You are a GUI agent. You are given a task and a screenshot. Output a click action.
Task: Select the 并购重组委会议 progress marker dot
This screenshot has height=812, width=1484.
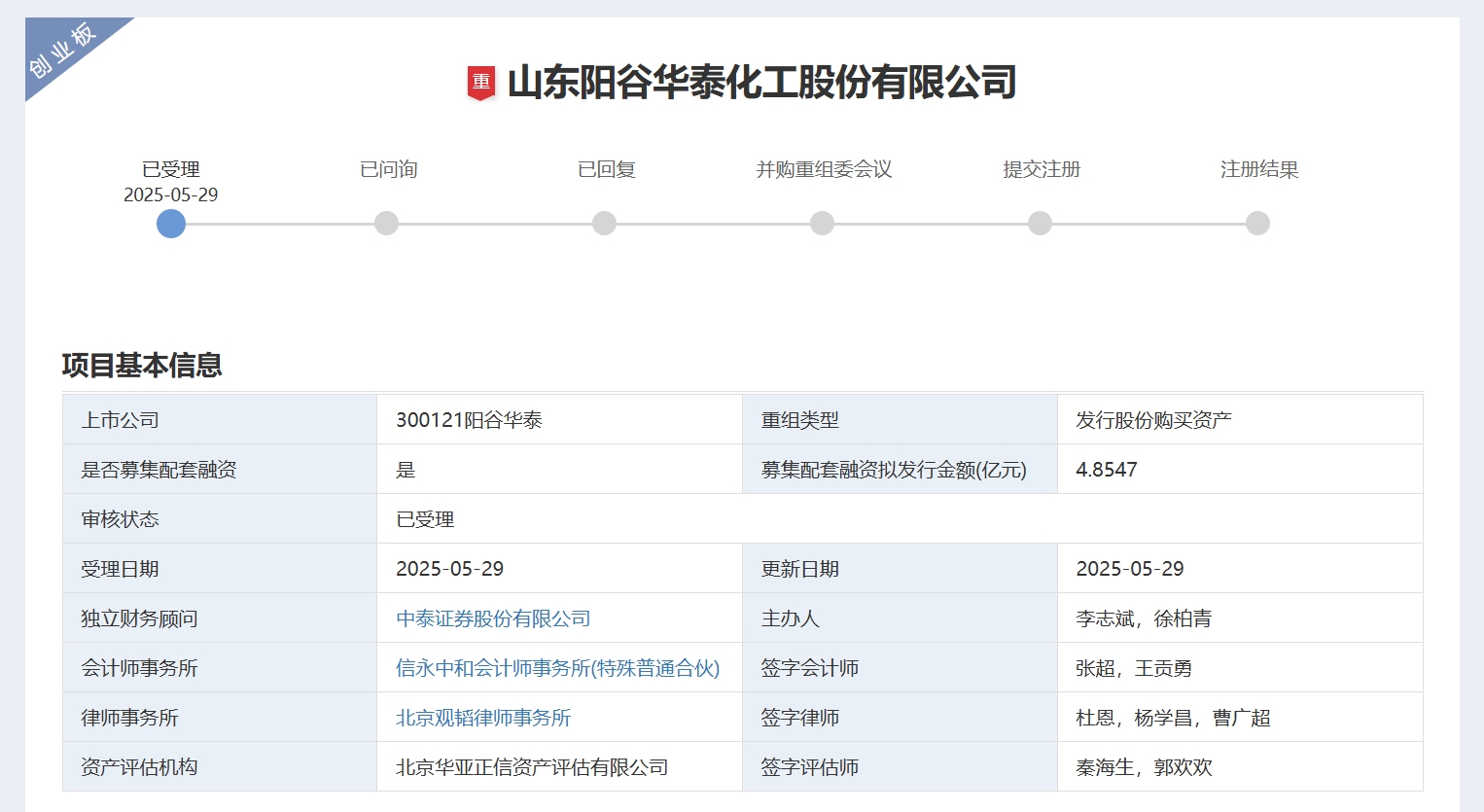823,224
